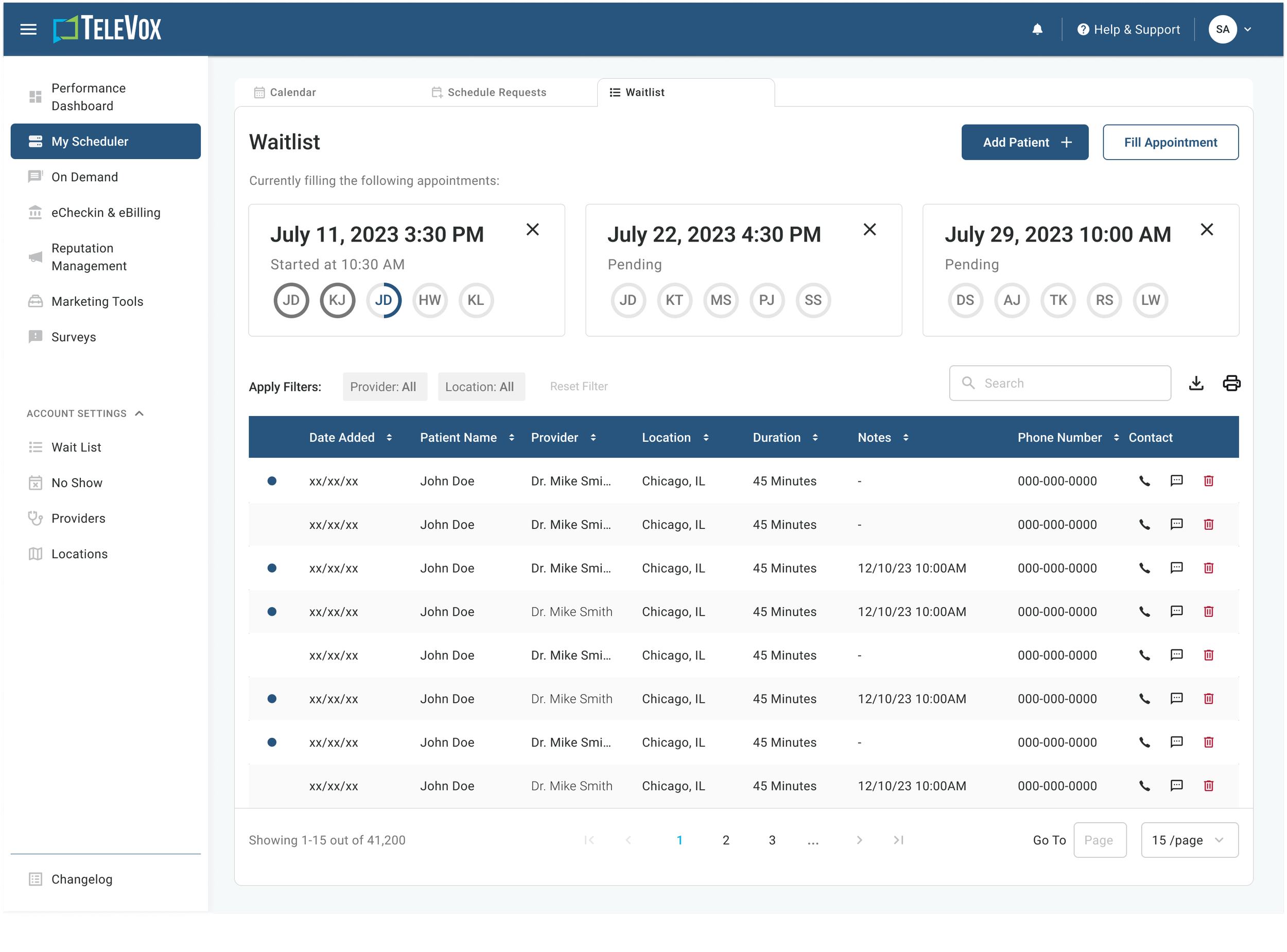
Task: Select the HW patient avatar in the July 11 card
Action: coord(430,300)
